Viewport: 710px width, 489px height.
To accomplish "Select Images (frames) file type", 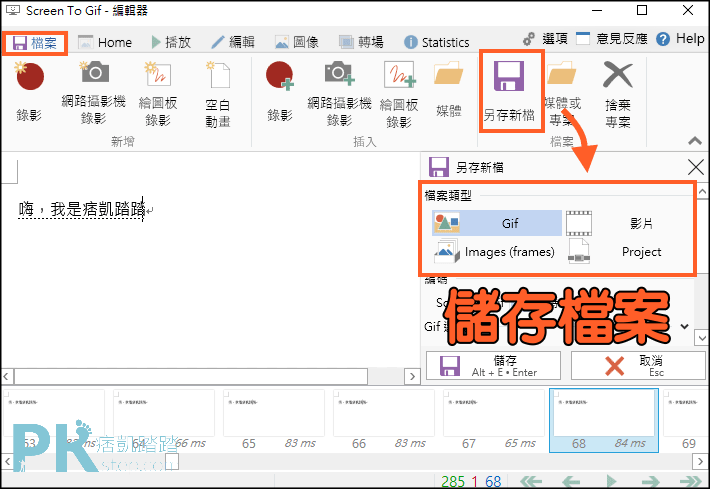I will click(x=497, y=251).
